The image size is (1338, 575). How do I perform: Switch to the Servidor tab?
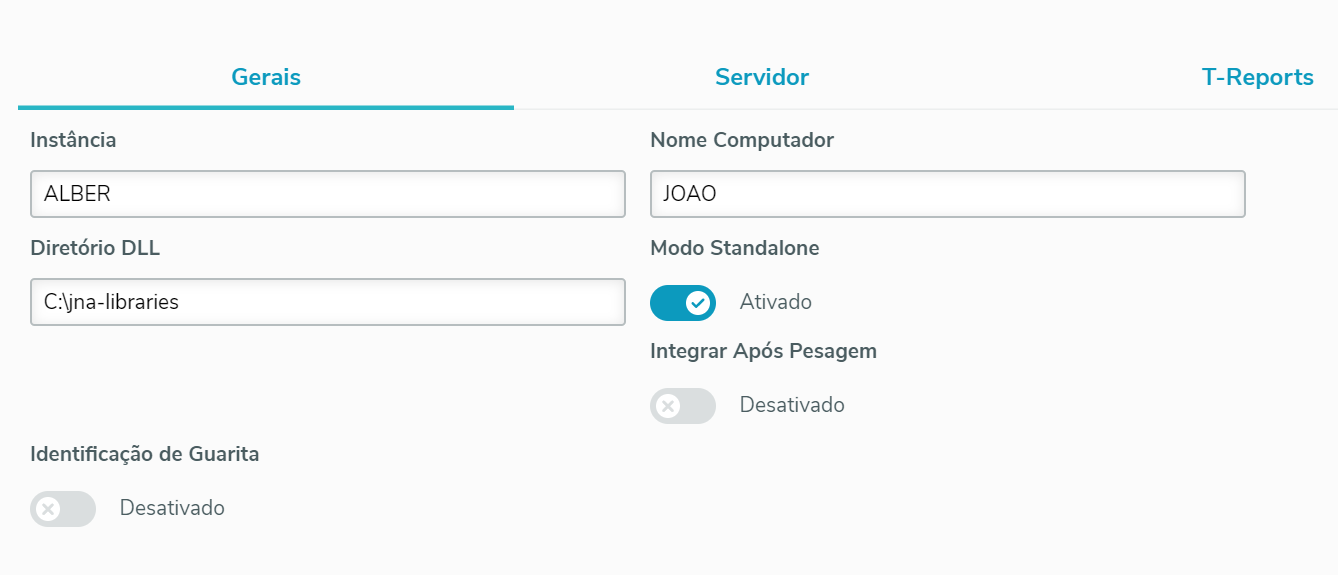[761, 77]
